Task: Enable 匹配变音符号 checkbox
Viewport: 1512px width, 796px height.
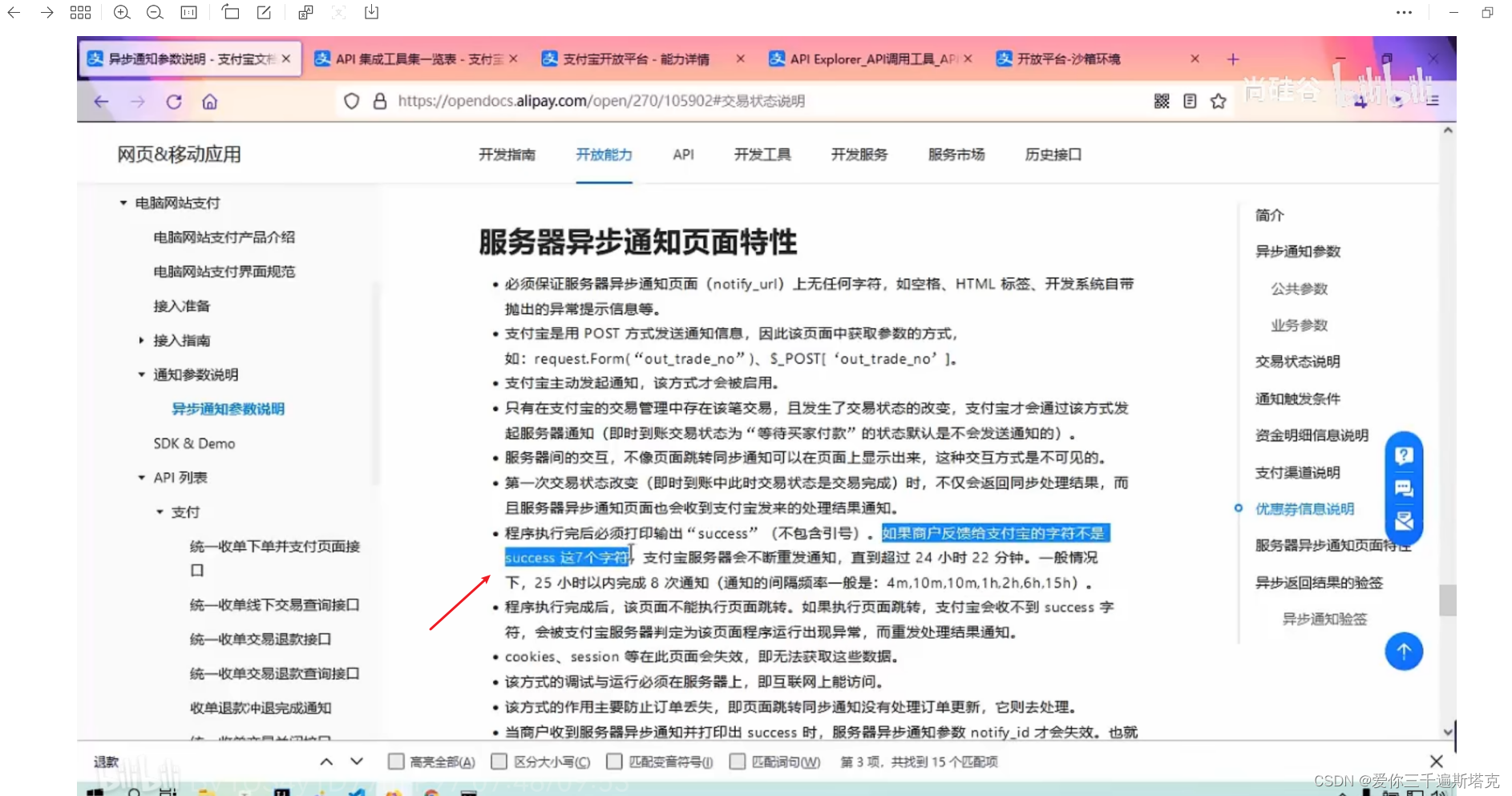Action: 614,762
